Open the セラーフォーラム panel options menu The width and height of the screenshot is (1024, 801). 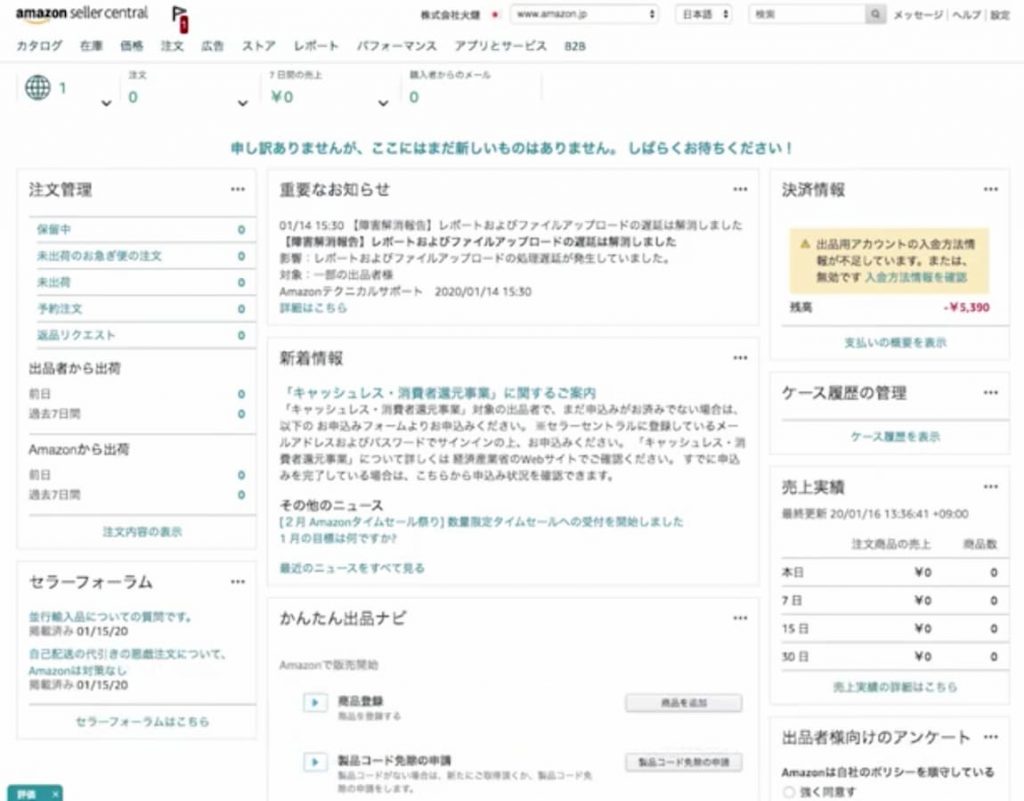click(x=238, y=582)
